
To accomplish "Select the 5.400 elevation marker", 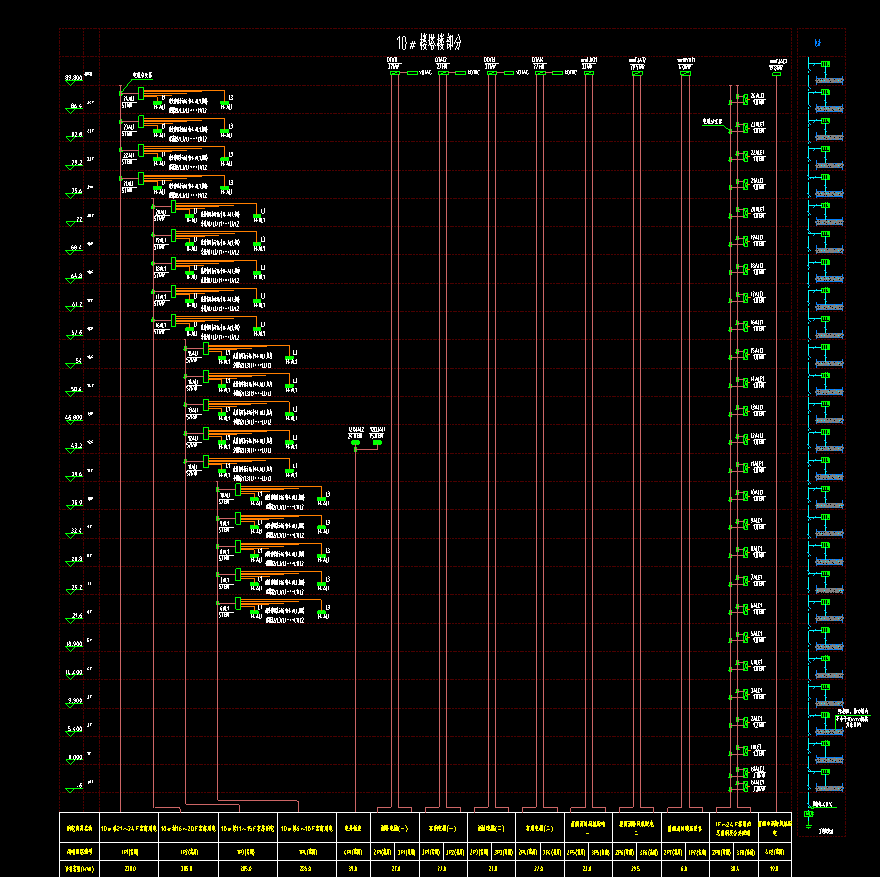I will (74, 729).
